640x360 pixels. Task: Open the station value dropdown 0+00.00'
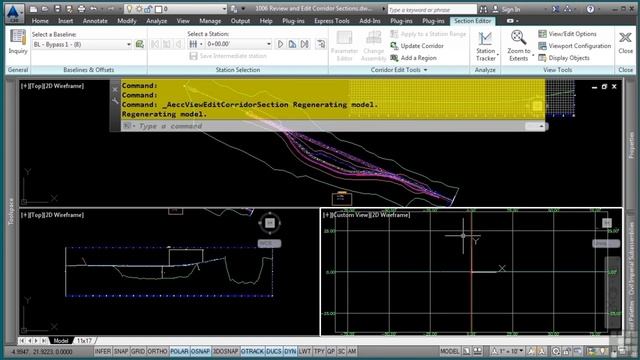tap(269, 44)
